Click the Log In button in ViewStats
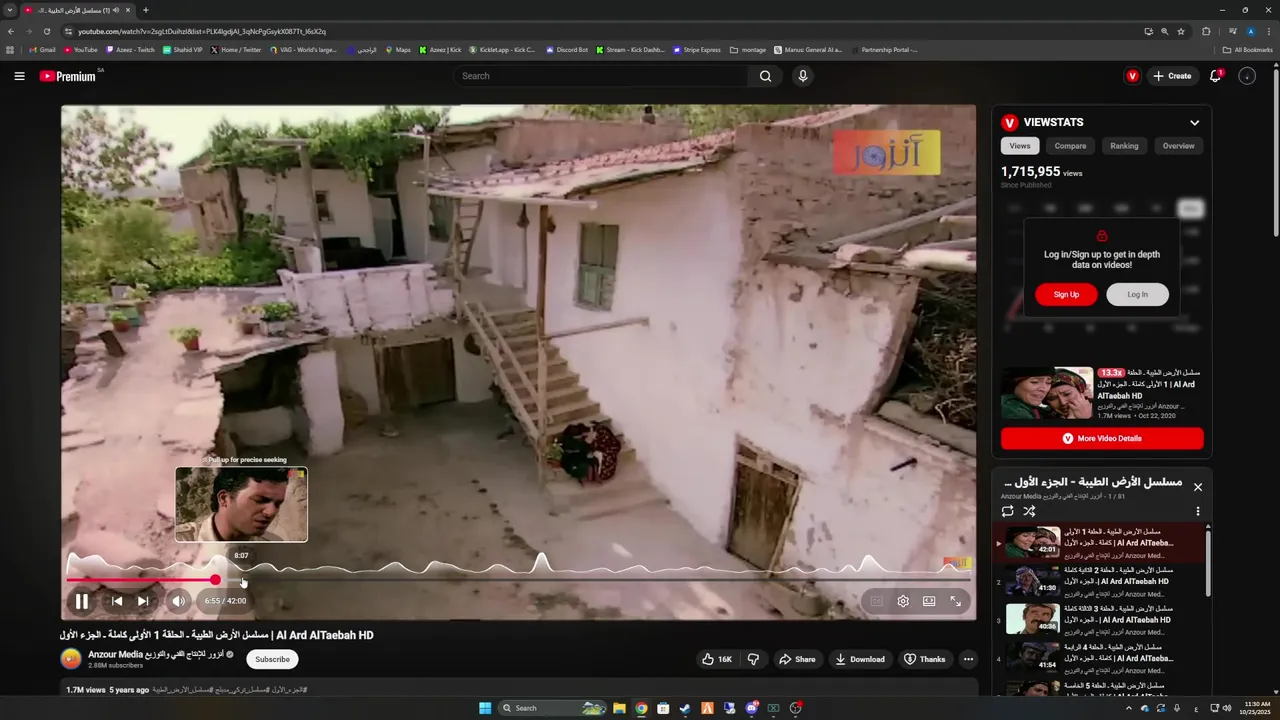The height and width of the screenshot is (720, 1280). (x=1137, y=294)
